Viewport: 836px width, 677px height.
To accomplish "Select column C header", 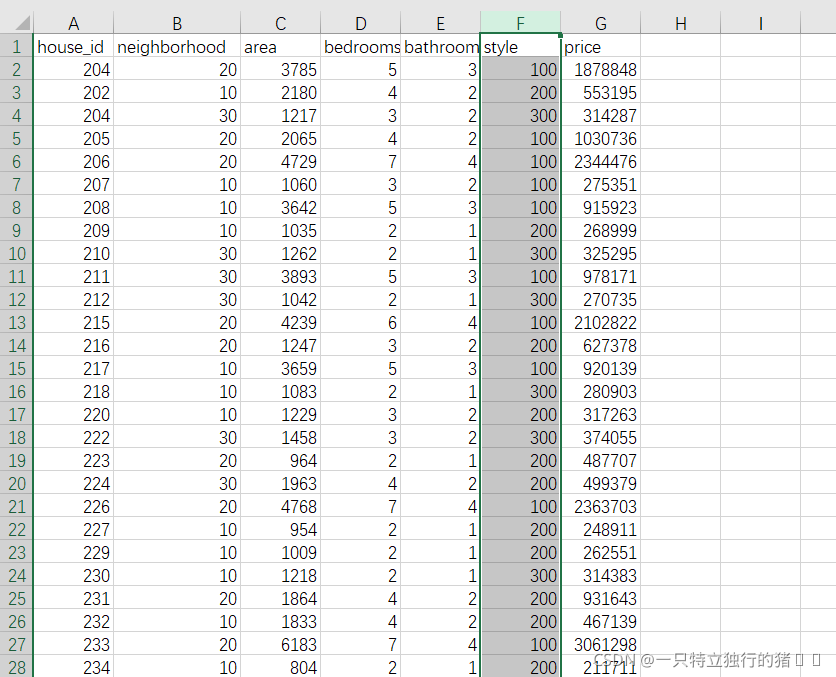I will point(280,23).
